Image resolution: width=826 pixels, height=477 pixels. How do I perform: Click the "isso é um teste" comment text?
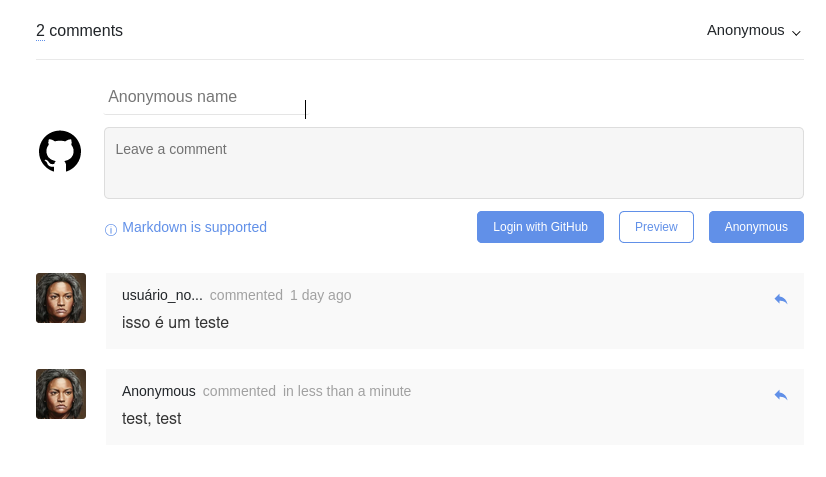click(x=175, y=322)
